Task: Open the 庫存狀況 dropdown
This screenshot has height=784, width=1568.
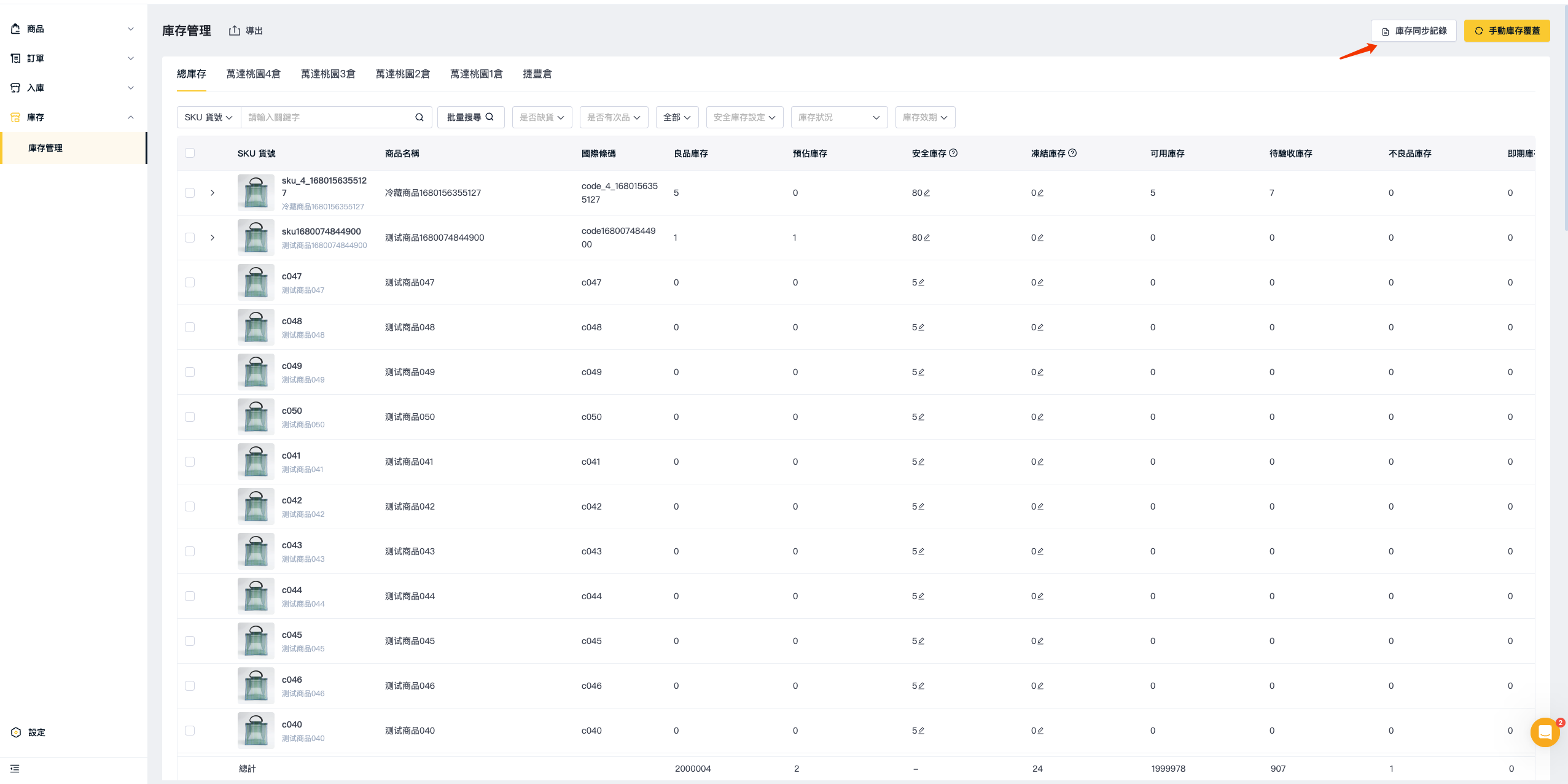Action: click(x=838, y=117)
